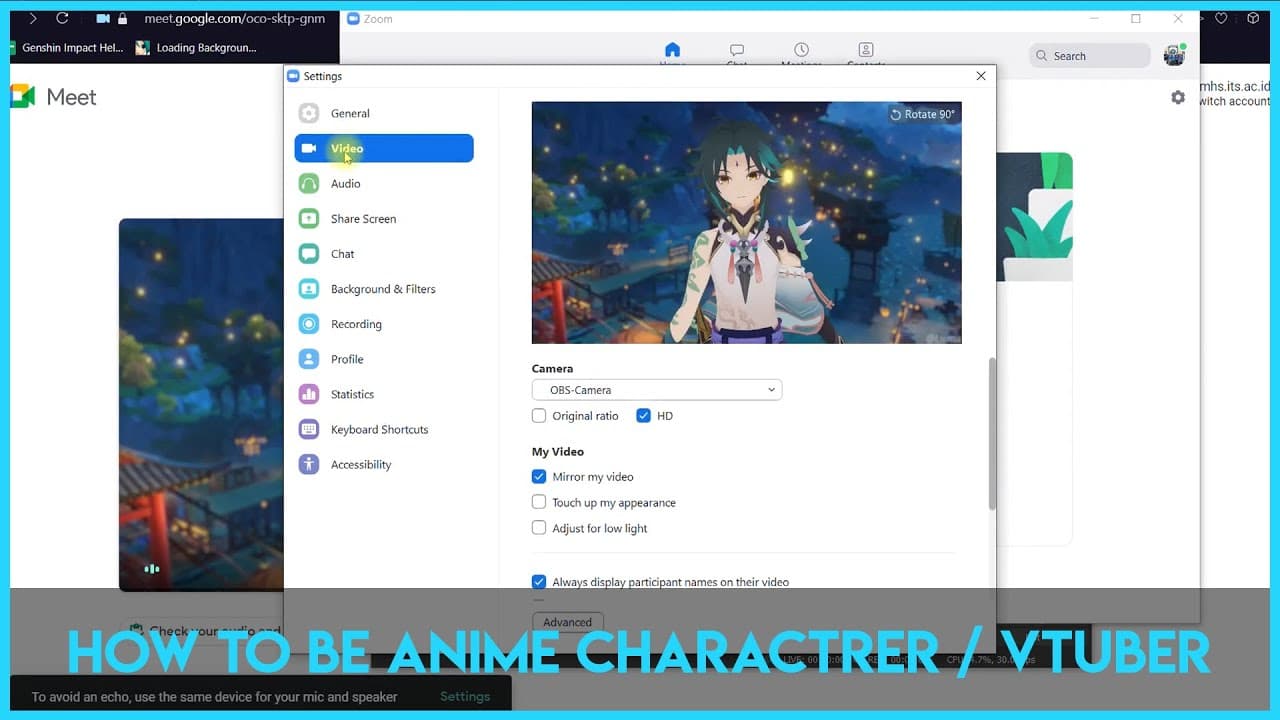Image resolution: width=1280 pixels, height=720 pixels.
Task: Open the Contacts icon in Zoom
Action: click(866, 52)
